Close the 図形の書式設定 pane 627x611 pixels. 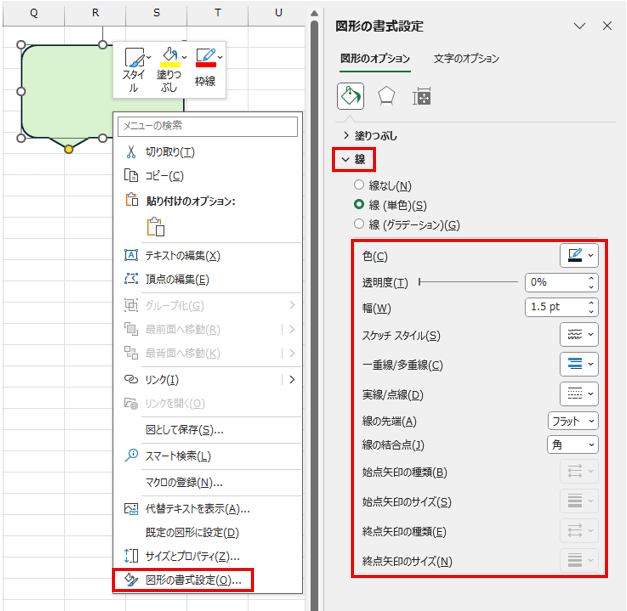(x=607, y=26)
